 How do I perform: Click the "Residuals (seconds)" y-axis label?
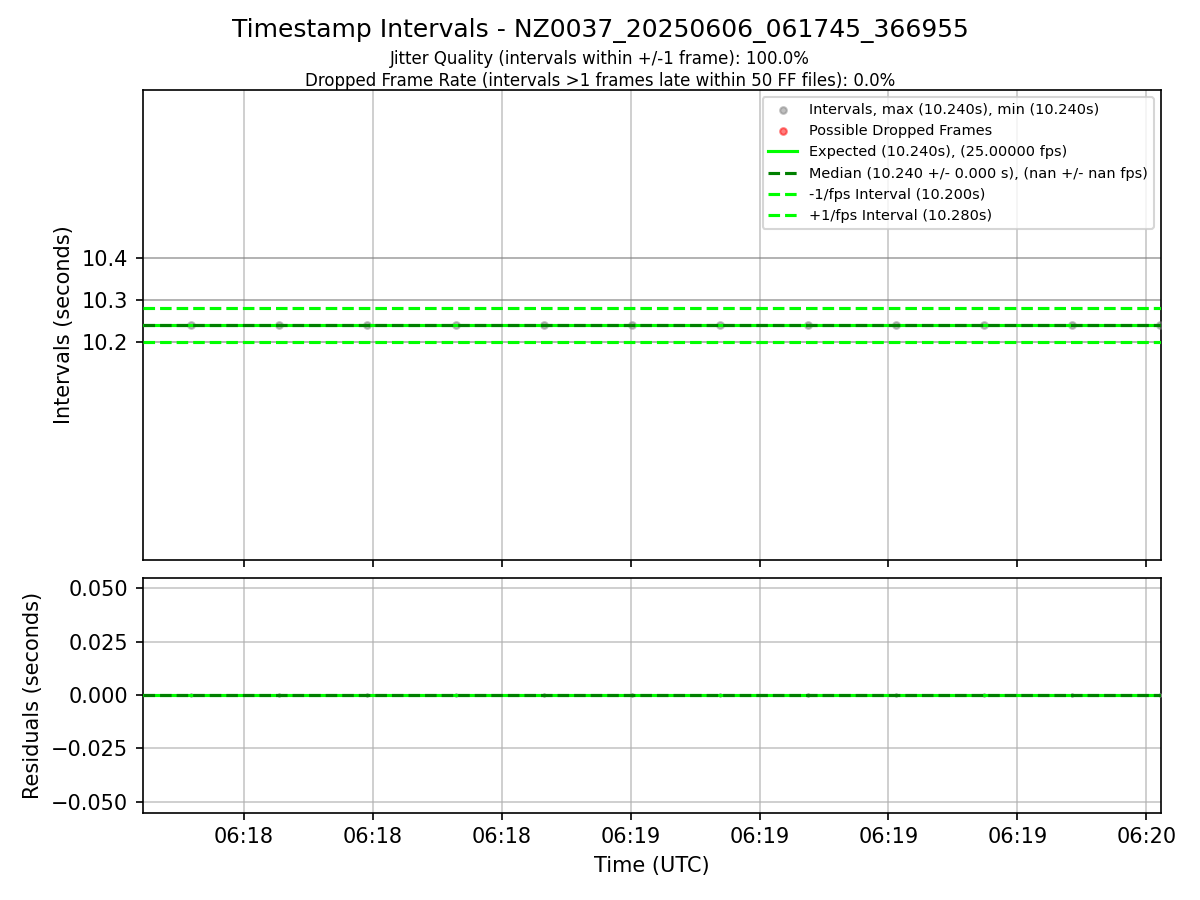pos(32,696)
